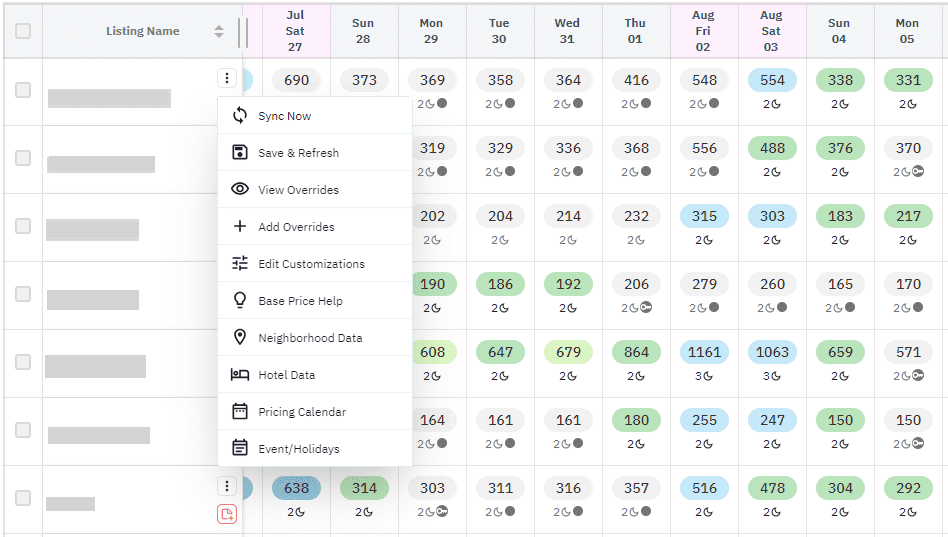Click the calendar icon for Event/Holidays
The image size is (948, 537).
(240, 448)
